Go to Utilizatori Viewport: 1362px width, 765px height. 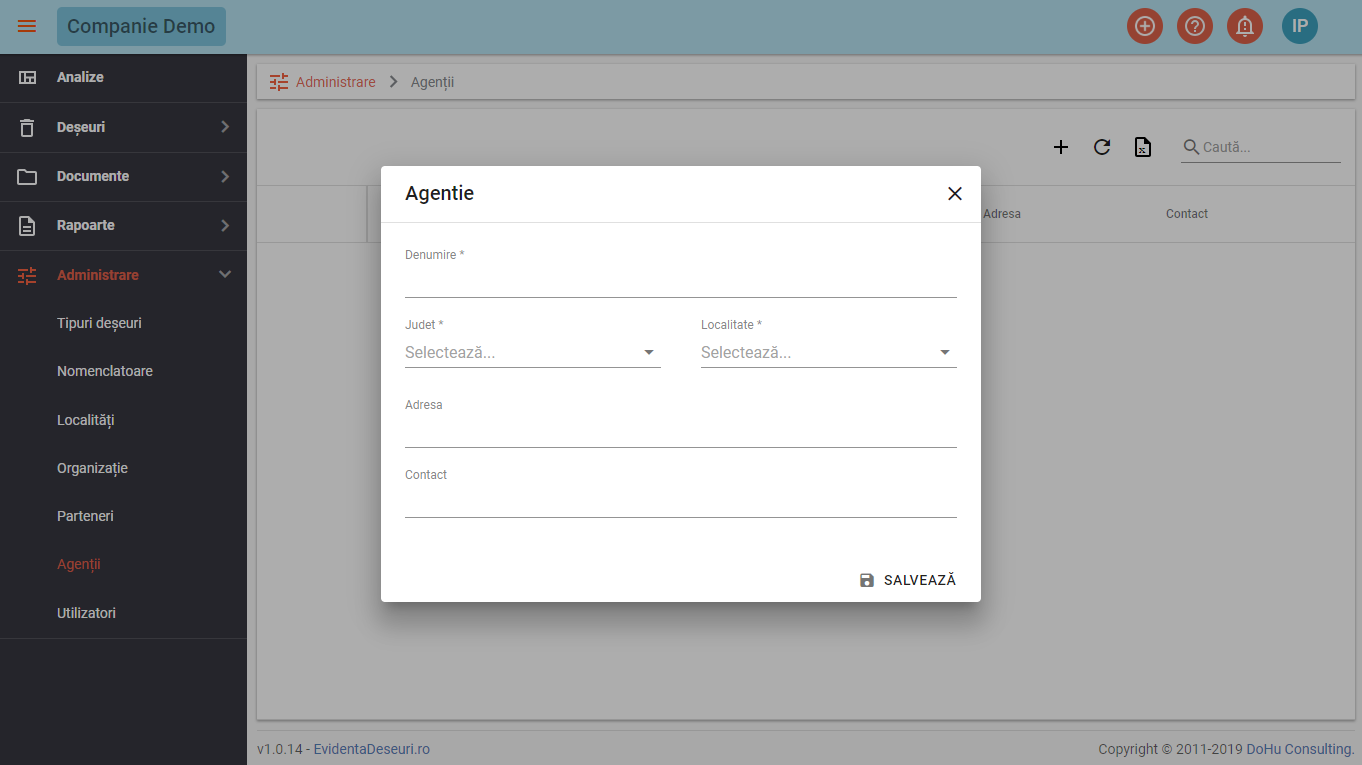click(86, 612)
